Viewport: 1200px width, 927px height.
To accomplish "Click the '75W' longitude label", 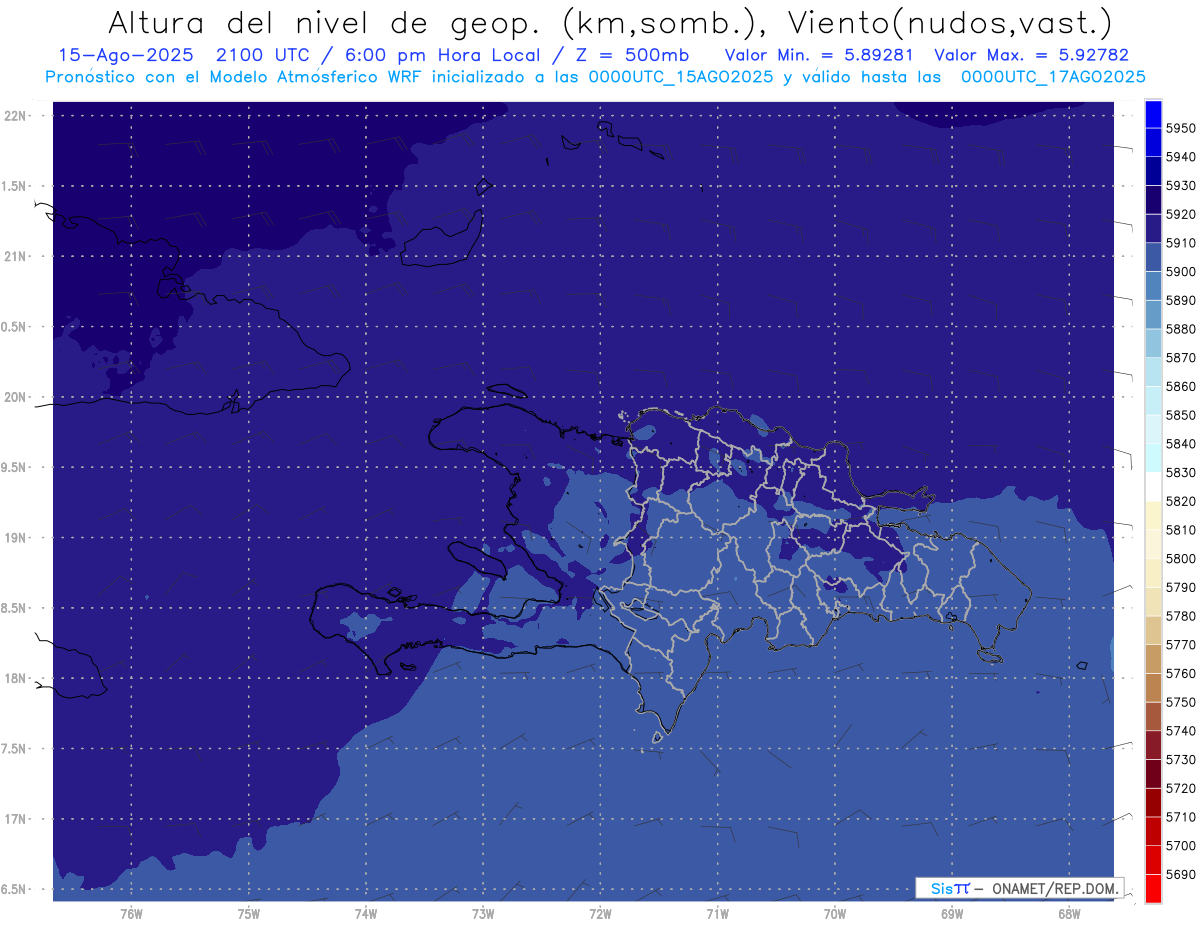I will click(x=248, y=913).
